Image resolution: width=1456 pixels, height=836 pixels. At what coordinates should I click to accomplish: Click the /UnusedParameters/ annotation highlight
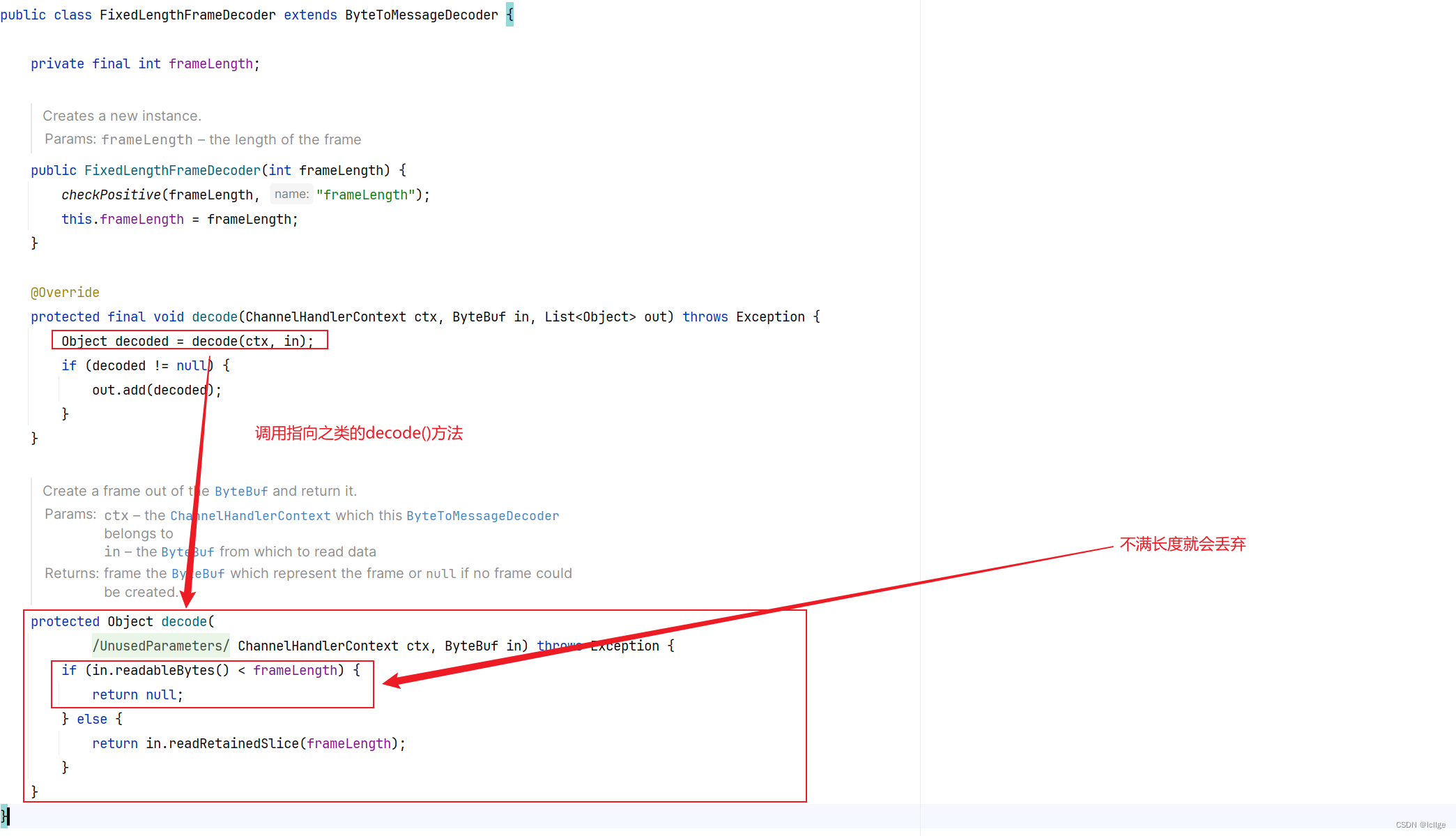click(160, 646)
